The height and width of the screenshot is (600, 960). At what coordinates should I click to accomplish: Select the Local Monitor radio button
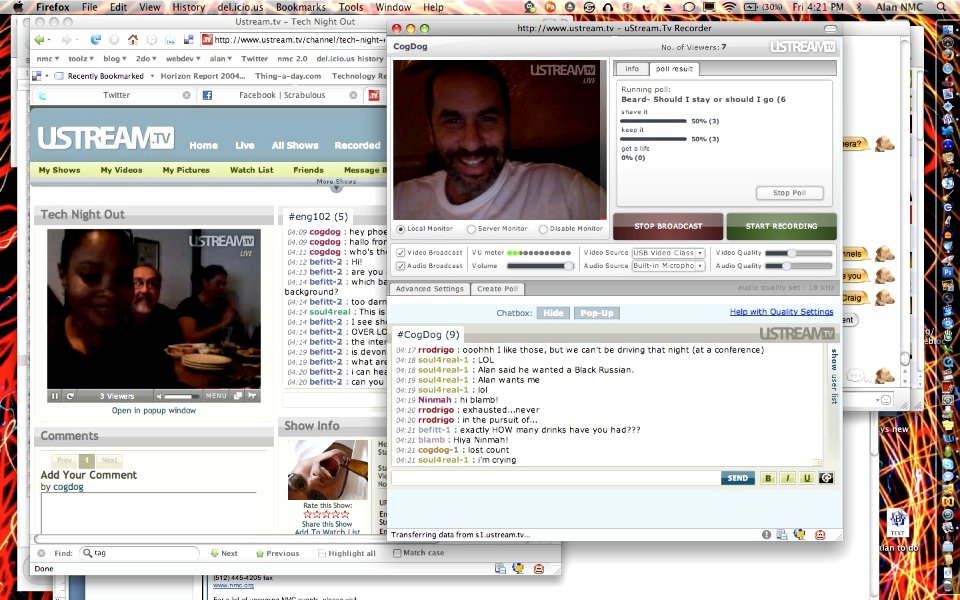[x=401, y=229]
